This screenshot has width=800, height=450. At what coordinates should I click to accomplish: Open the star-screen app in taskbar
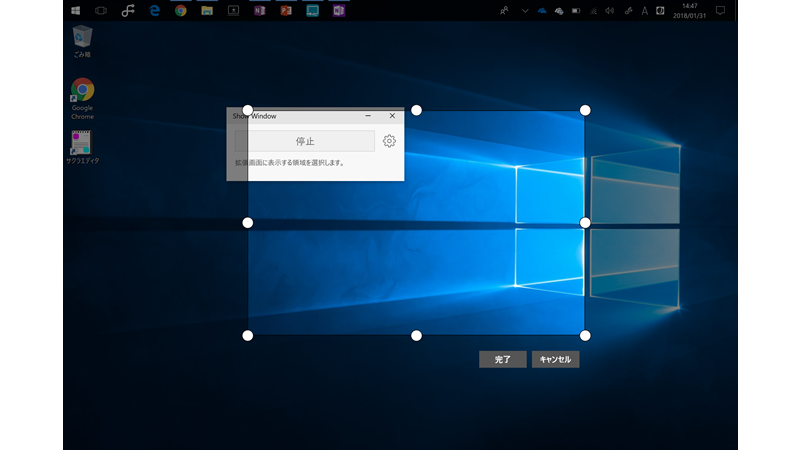233,11
